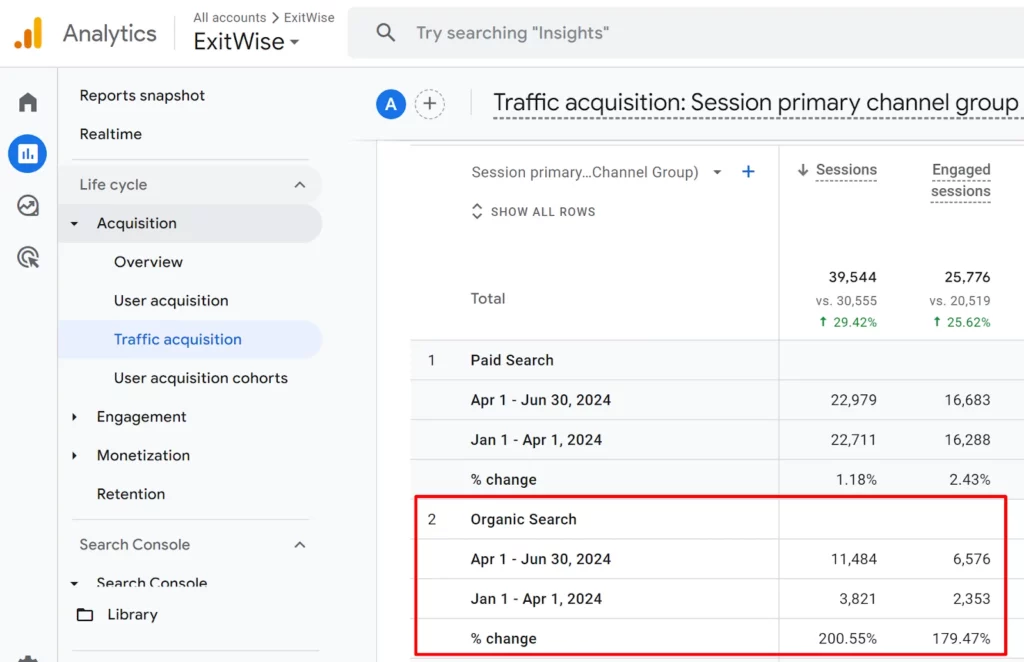Add a comparison with the plus circle icon
1024x662 pixels.
430,103
